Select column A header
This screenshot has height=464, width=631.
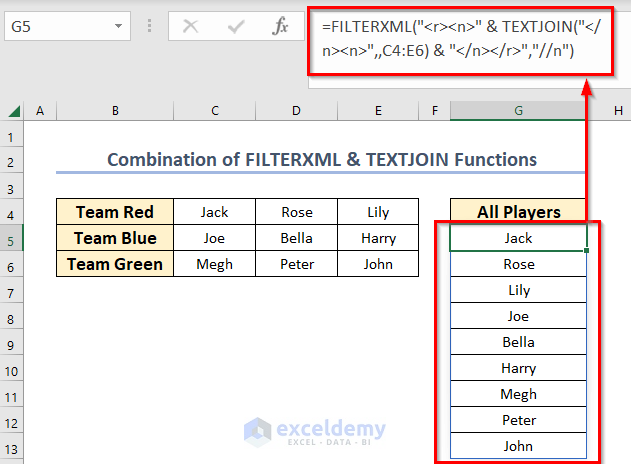coord(40,111)
